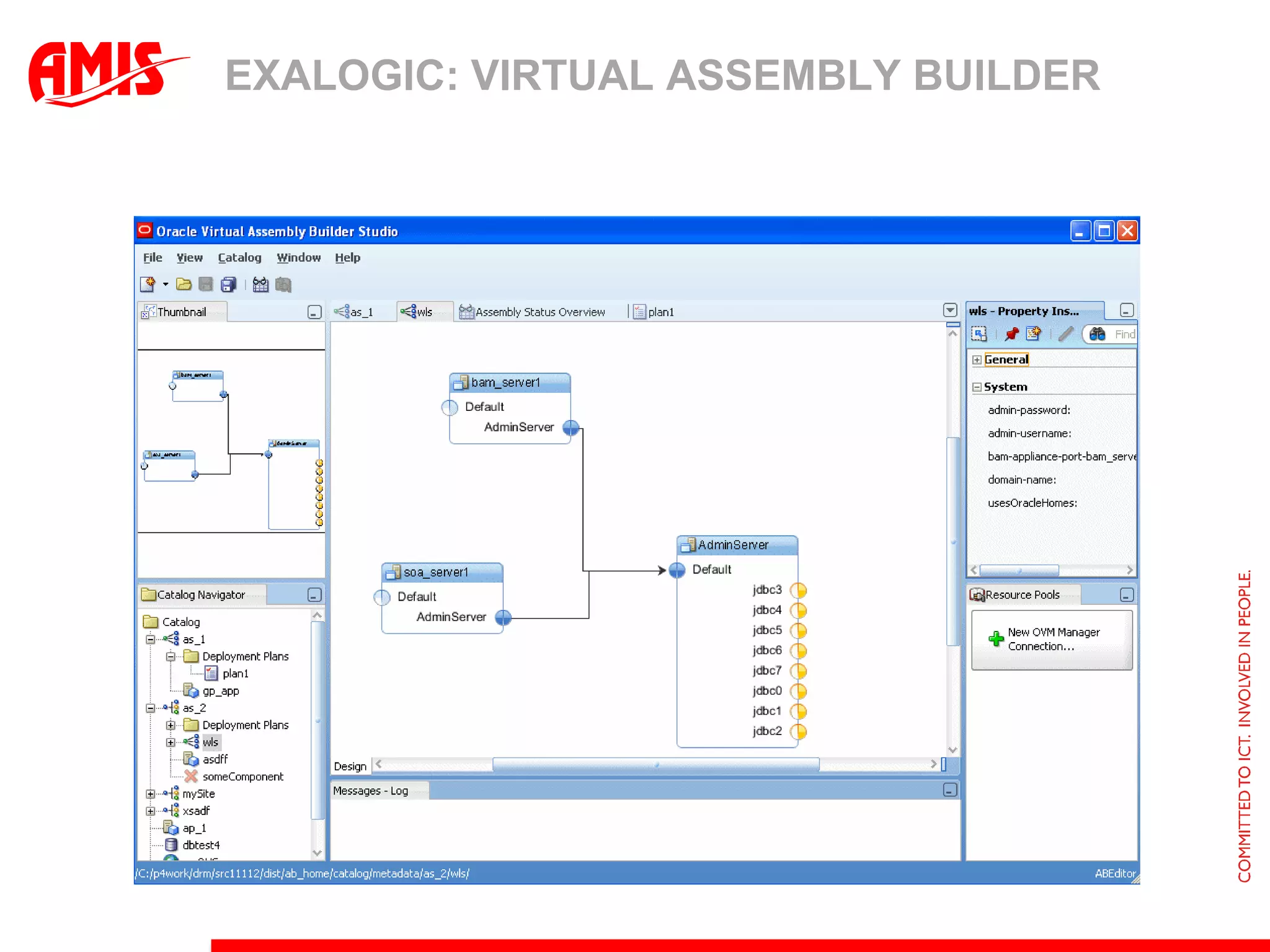Select gp_app in the catalog tree
The image size is (1270, 952).
coord(221,691)
